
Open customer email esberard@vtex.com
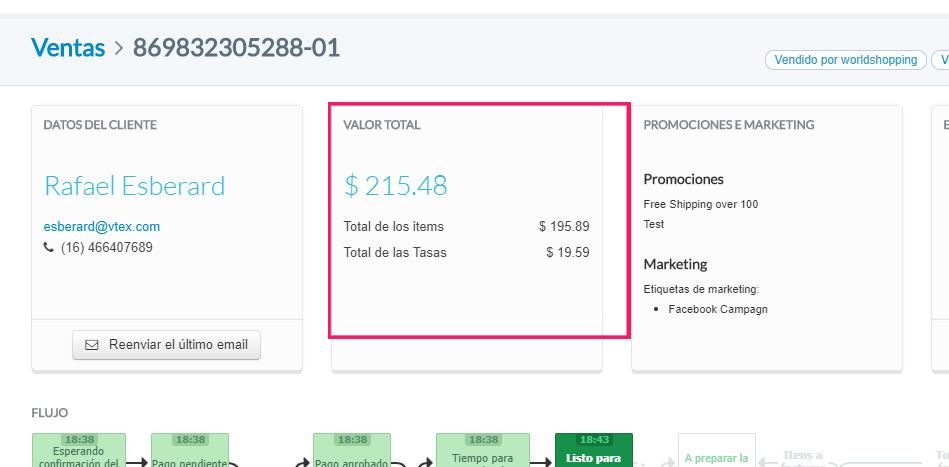[x=102, y=227]
